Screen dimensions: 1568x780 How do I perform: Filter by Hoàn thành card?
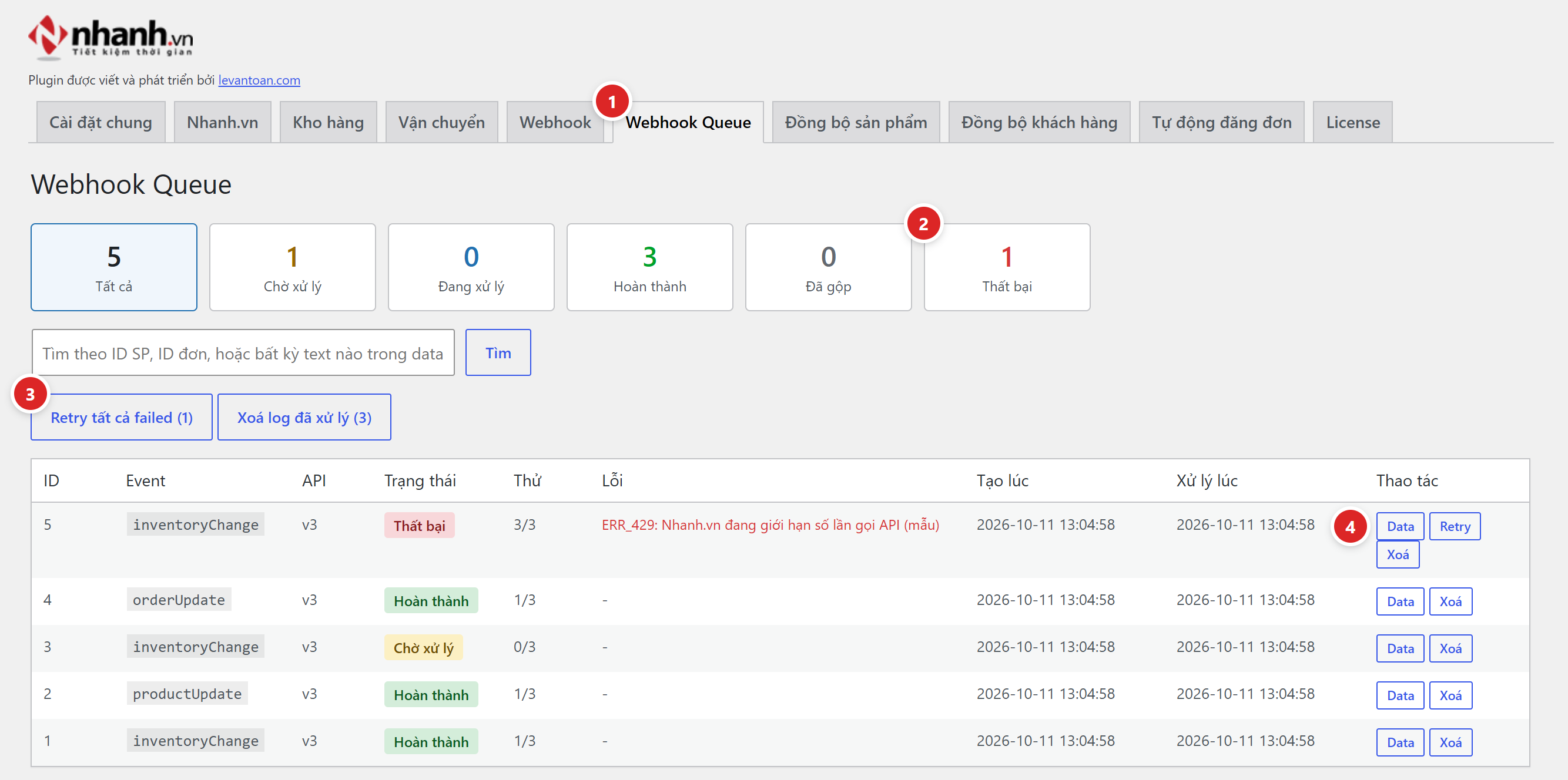[649, 267]
